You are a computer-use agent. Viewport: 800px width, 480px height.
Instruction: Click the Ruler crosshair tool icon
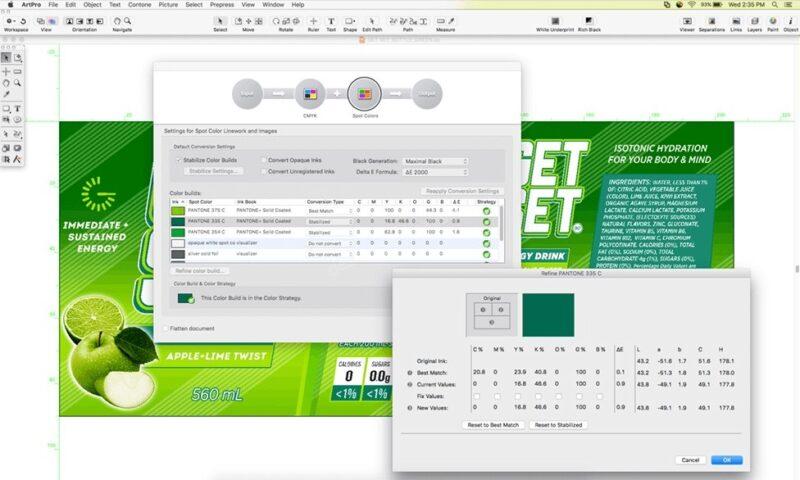tap(313, 21)
